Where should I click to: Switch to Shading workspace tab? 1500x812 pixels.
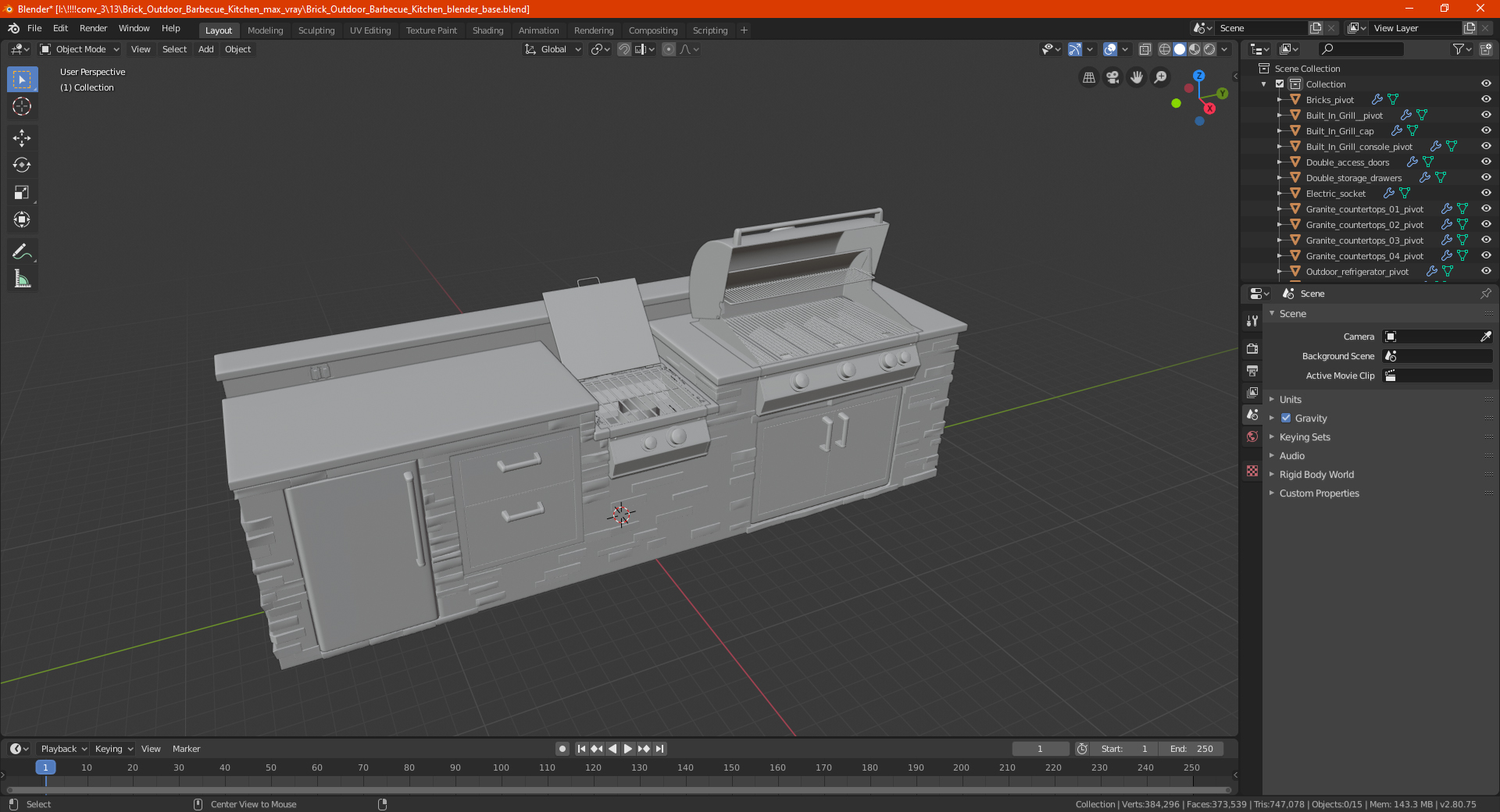[x=487, y=30]
